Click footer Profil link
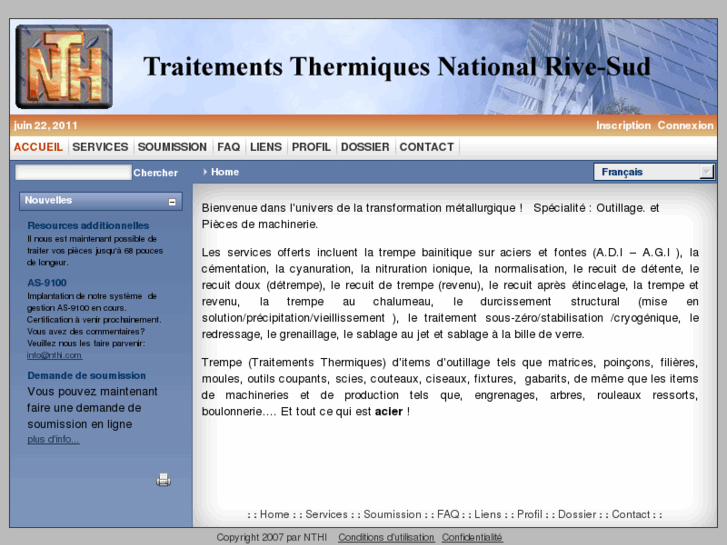727x545 pixels. 529,514
